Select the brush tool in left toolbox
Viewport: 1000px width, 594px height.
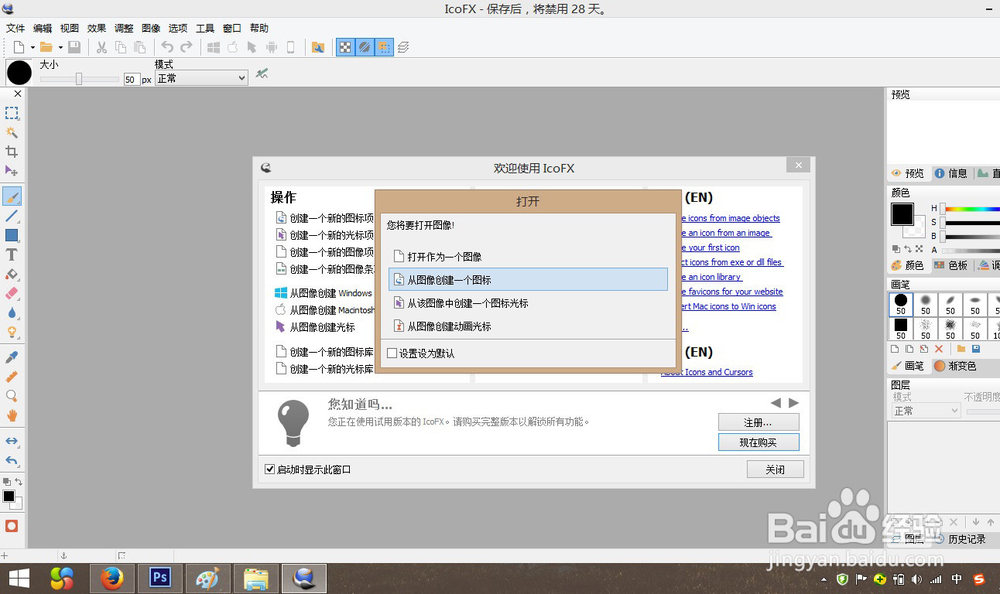tap(12, 197)
